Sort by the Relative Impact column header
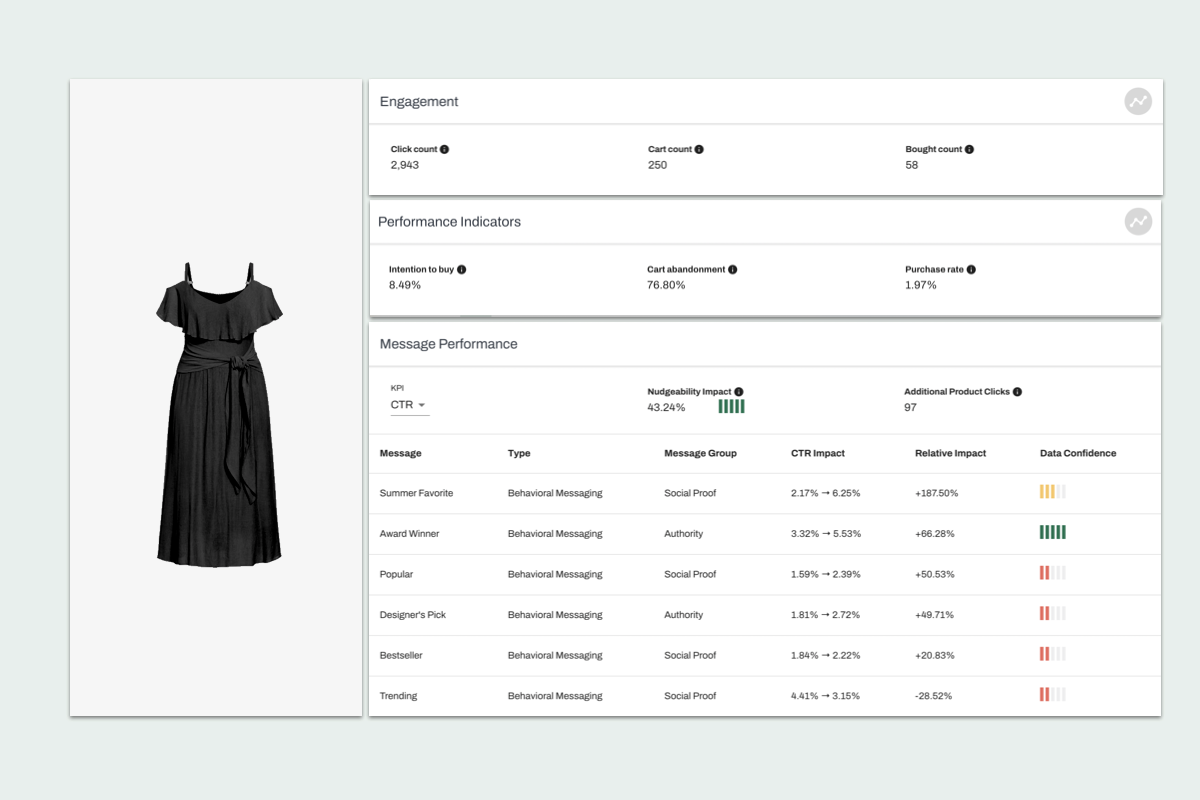The height and width of the screenshot is (800, 1200). click(950, 453)
